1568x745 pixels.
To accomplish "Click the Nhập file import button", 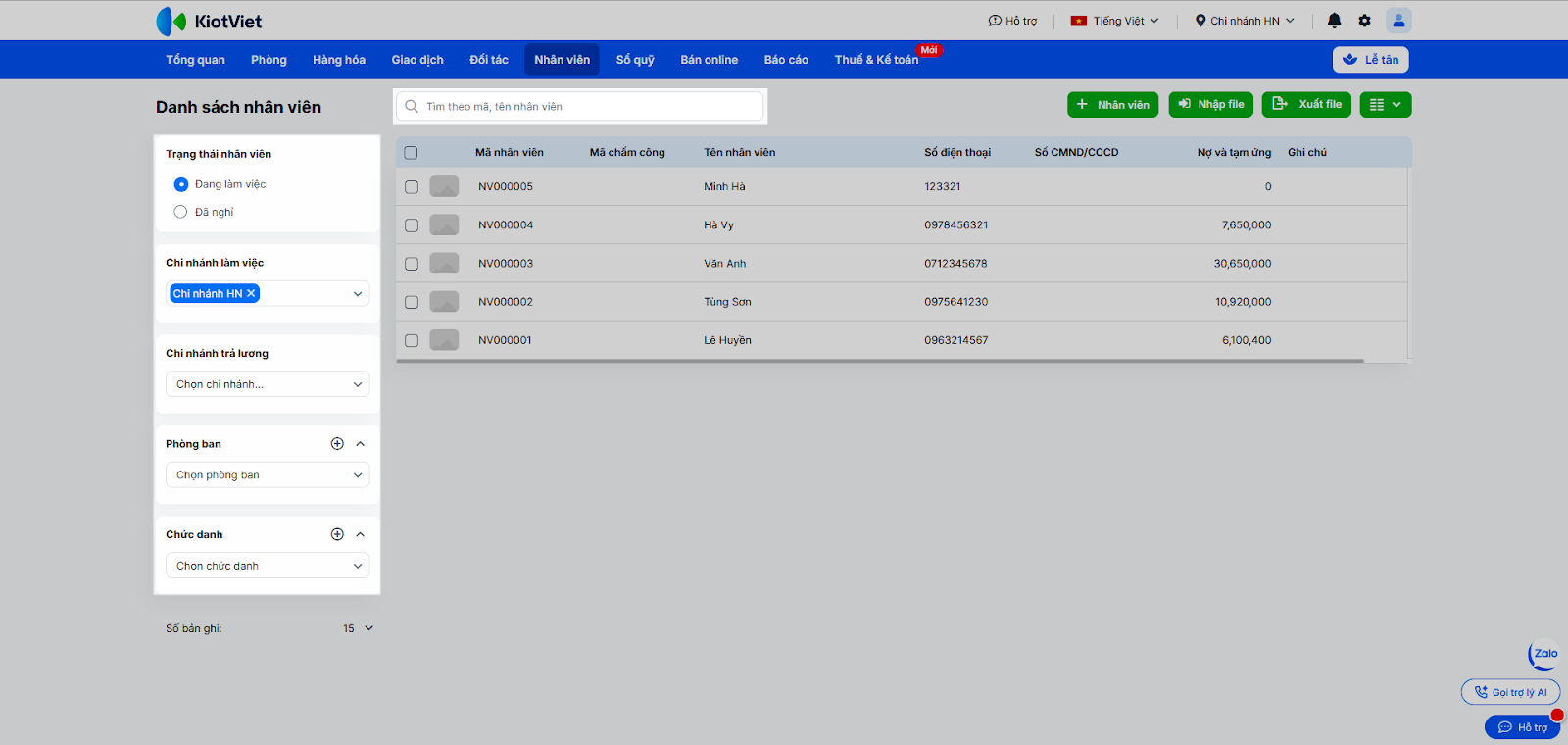I will [x=1211, y=105].
